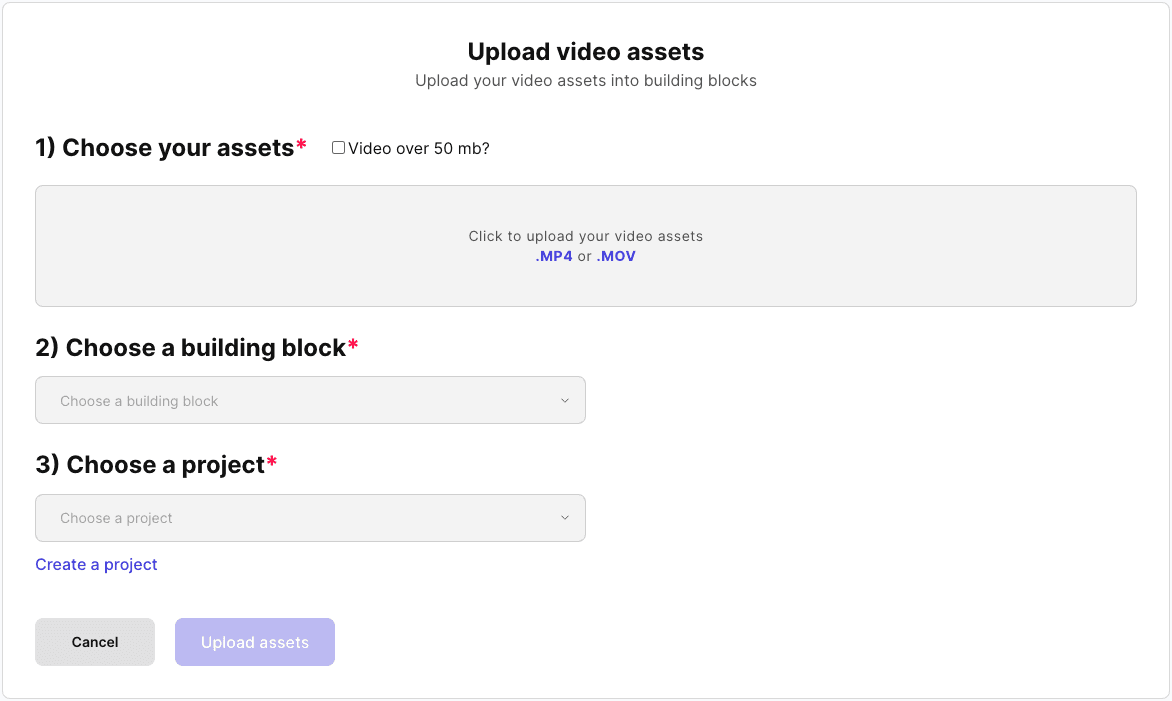Image resolution: width=1172 pixels, height=701 pixels.
Task: Open the 'Choose a building block' dropdown
Action: tap(310, 400)
